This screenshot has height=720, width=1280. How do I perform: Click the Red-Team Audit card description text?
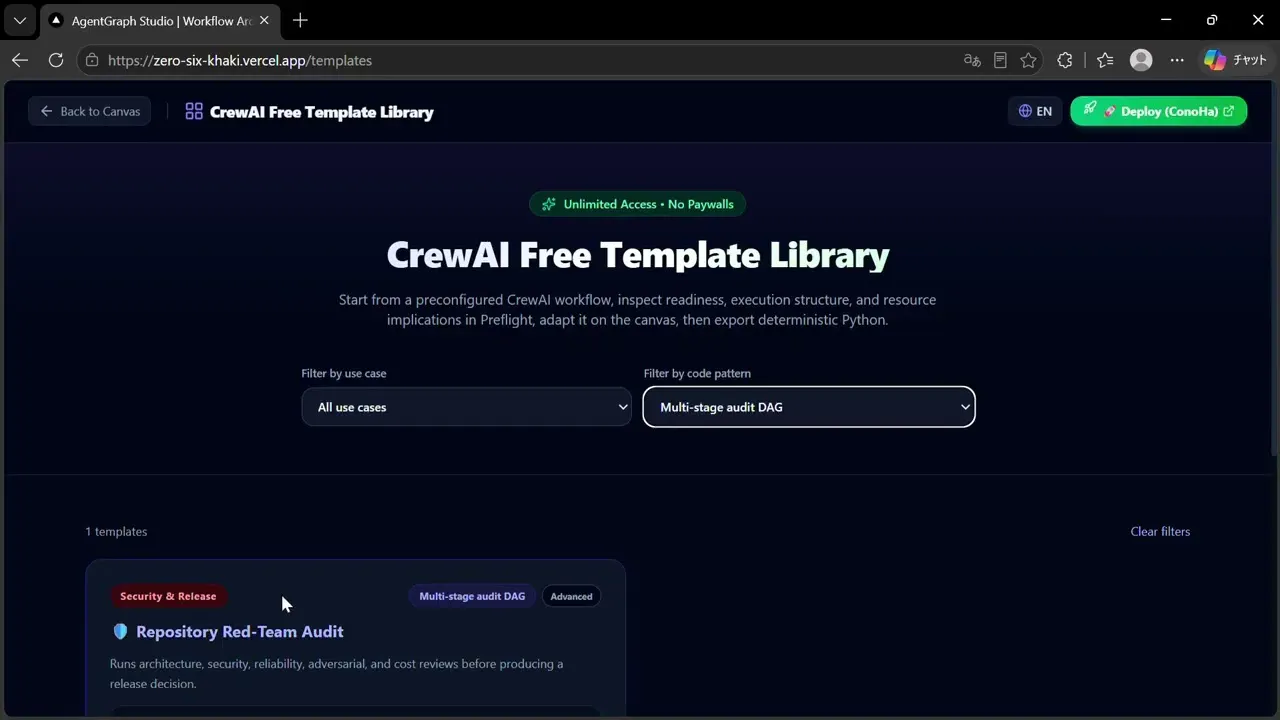click(x=336, y=674)
